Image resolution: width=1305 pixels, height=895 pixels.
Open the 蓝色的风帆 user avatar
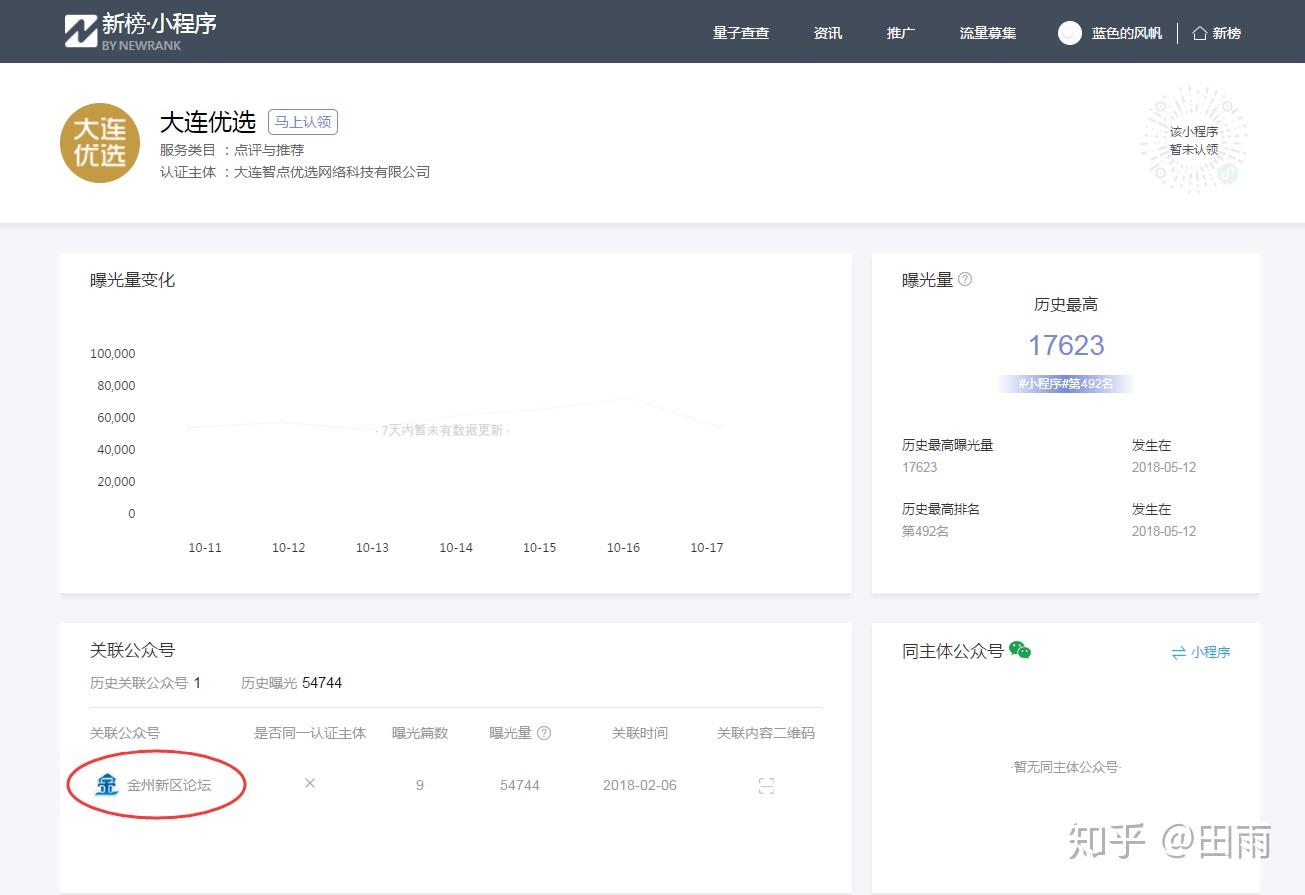coord(1070,33)
